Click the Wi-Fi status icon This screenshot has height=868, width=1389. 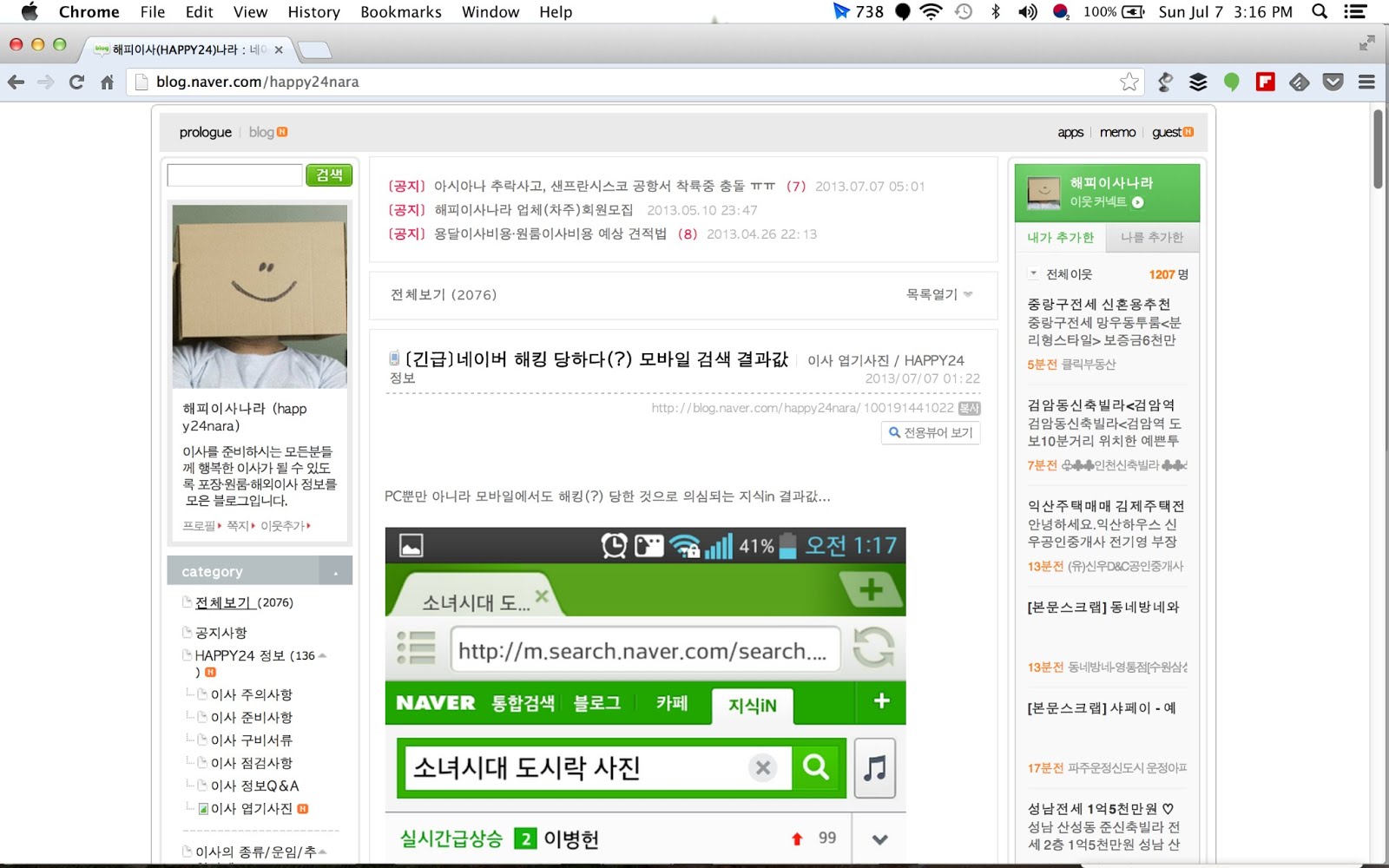[931, 11]
